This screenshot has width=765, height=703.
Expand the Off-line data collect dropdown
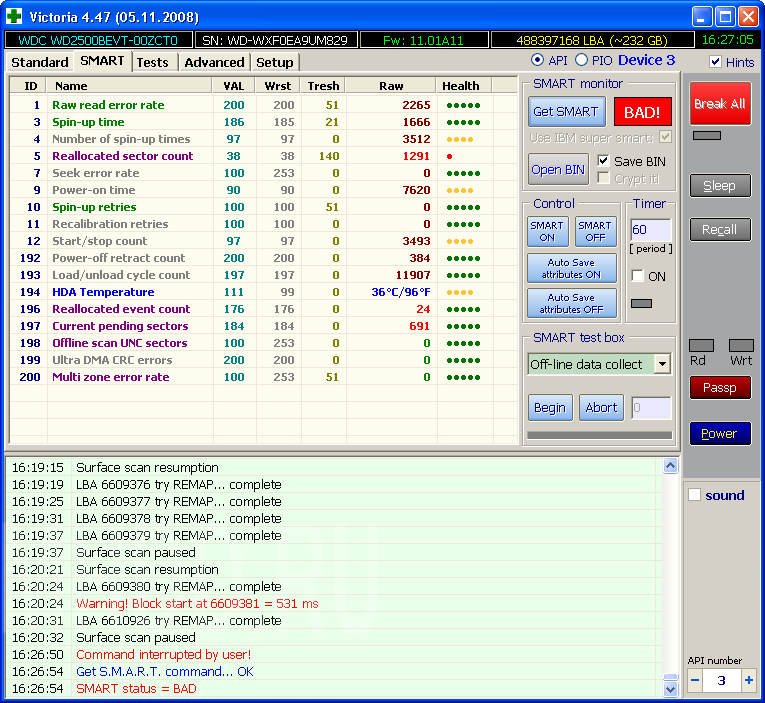point(662,364)
